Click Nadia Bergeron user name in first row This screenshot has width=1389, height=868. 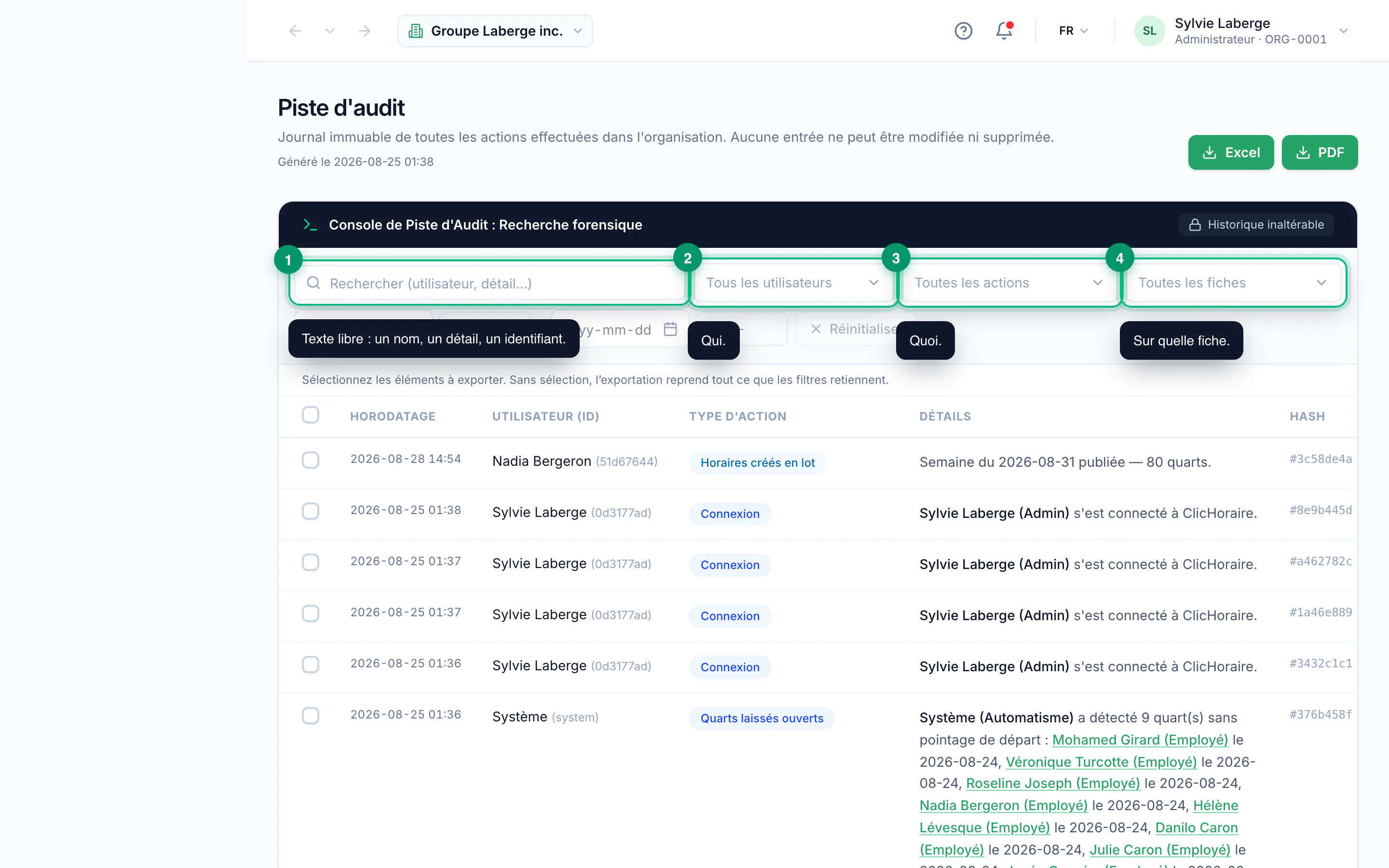click(x=541, y=461)
